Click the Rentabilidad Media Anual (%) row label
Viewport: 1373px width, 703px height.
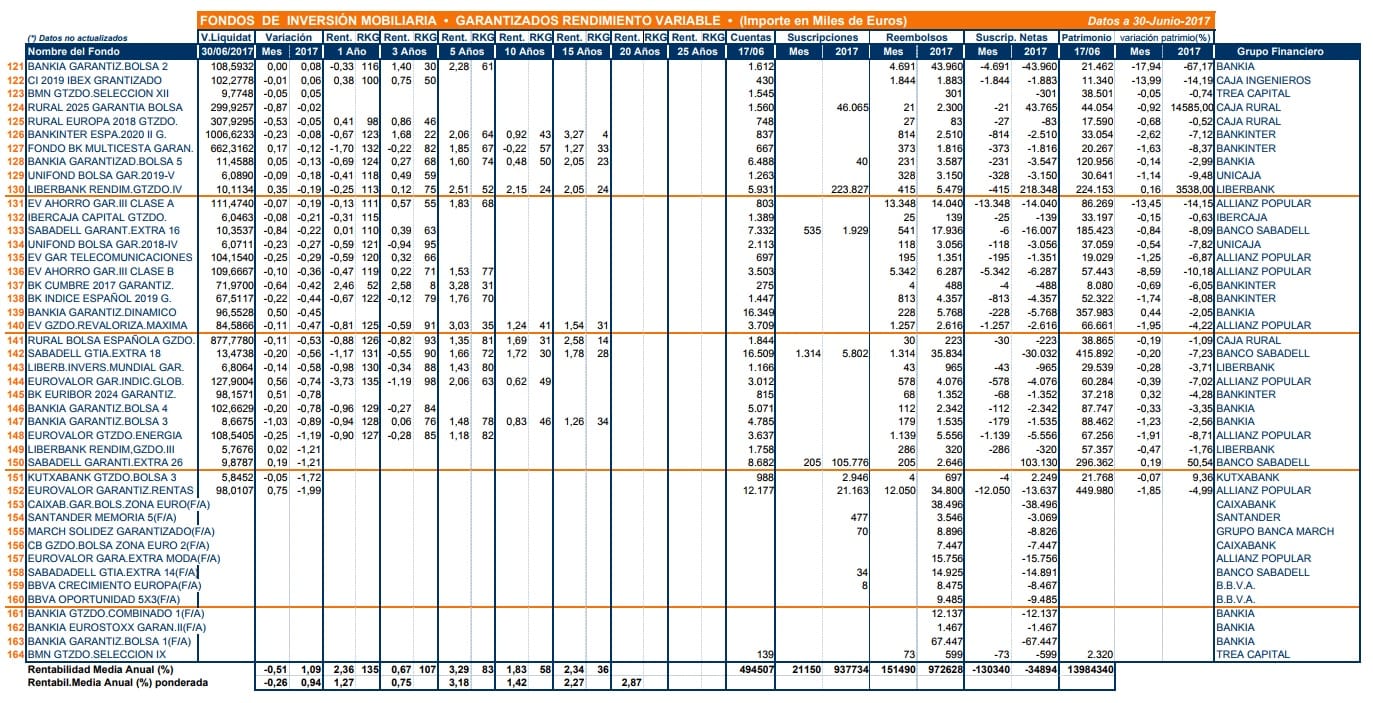(102, 668)
